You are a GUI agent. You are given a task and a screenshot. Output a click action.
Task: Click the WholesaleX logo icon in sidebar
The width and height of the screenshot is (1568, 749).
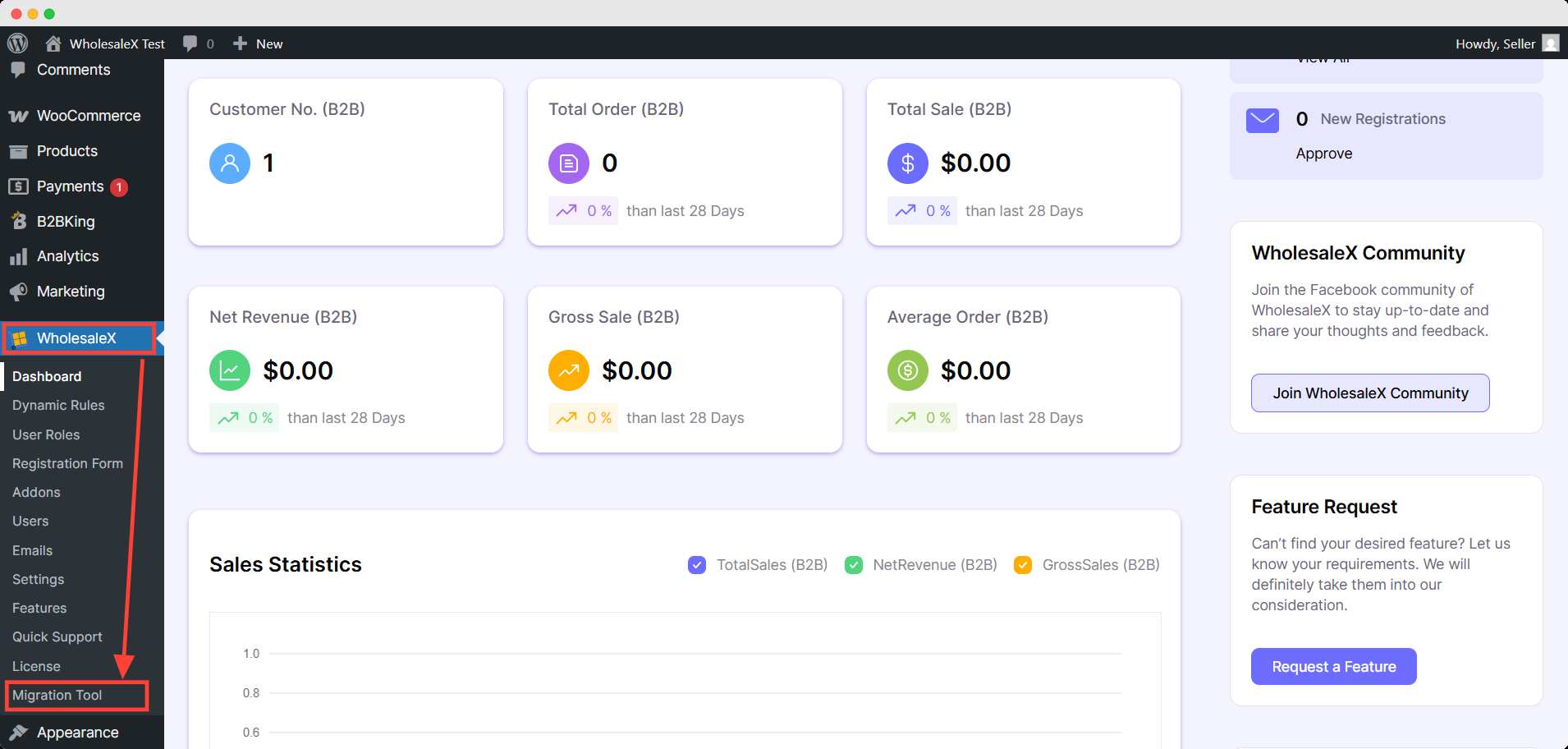coord(19,338)
